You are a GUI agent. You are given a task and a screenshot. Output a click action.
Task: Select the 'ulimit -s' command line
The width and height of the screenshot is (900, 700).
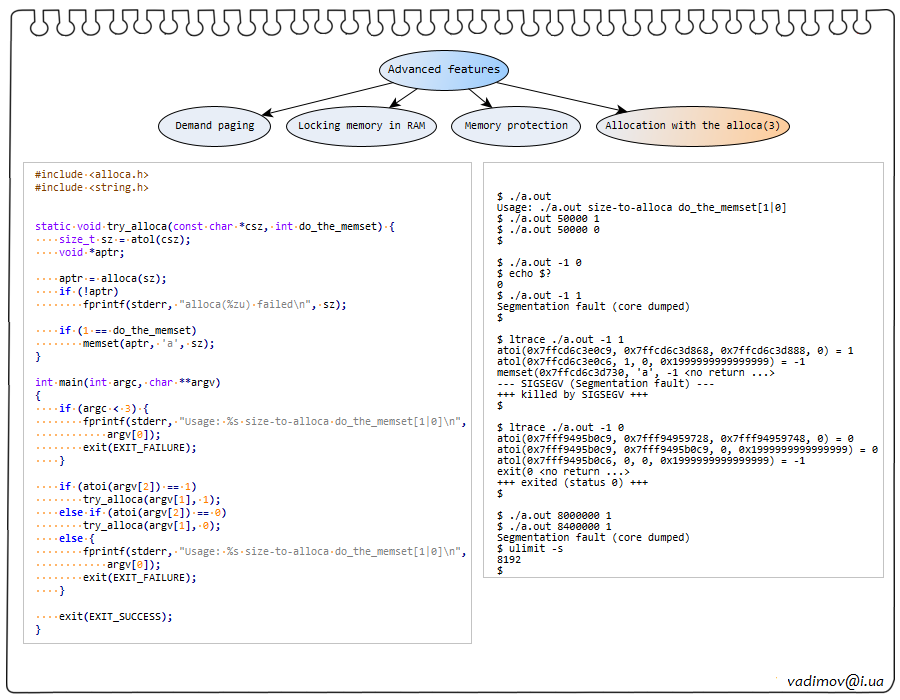click(x=530, y=549)
